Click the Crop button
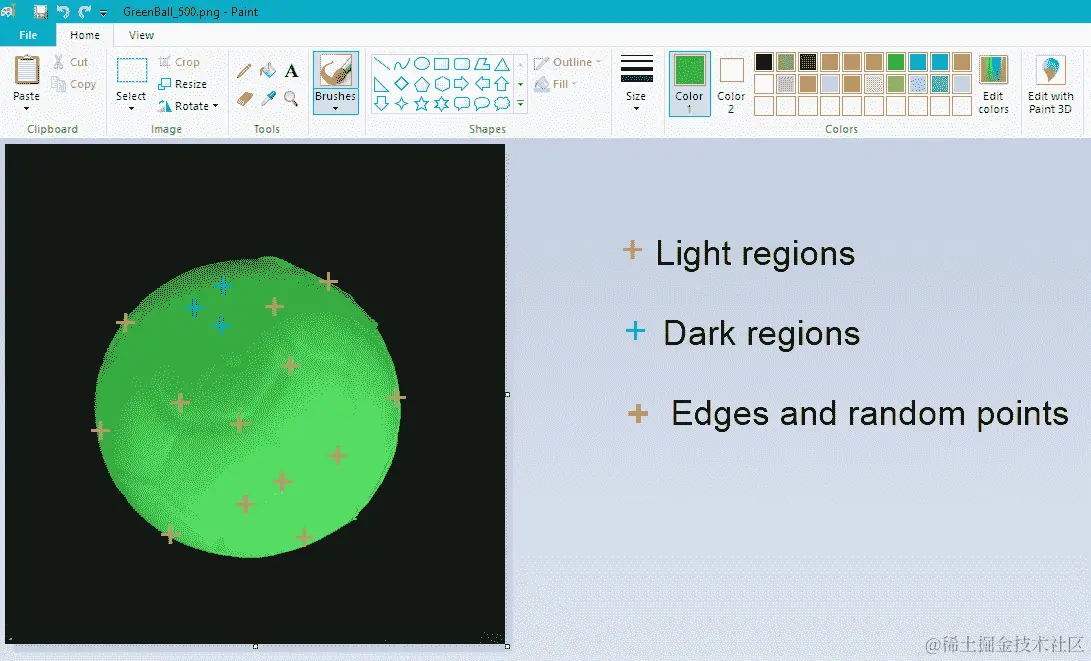 tap(179, 62)
